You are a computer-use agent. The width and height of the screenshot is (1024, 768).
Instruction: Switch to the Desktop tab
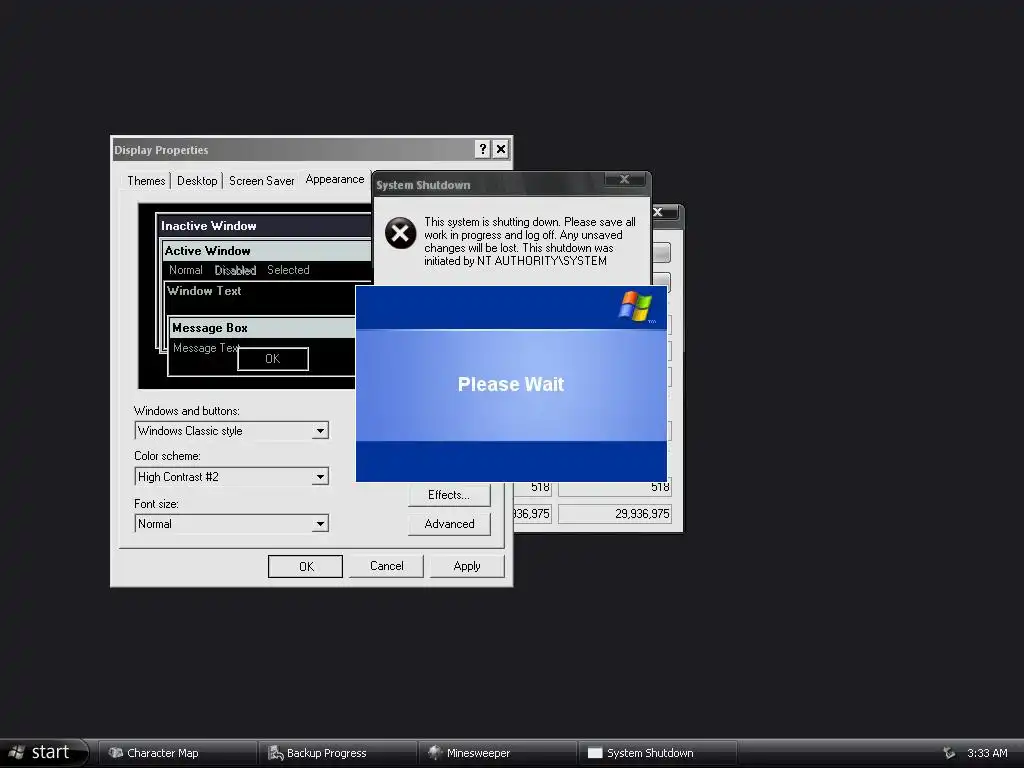197,181
